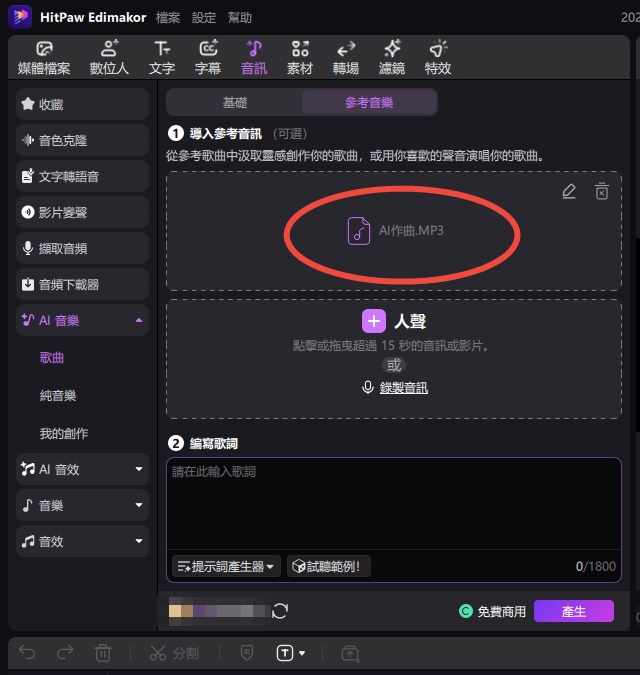The height and width of the screenshot is (675, 640).
Task: Open the 提示詞產生器 dropdown
Action: pos(226,566)
